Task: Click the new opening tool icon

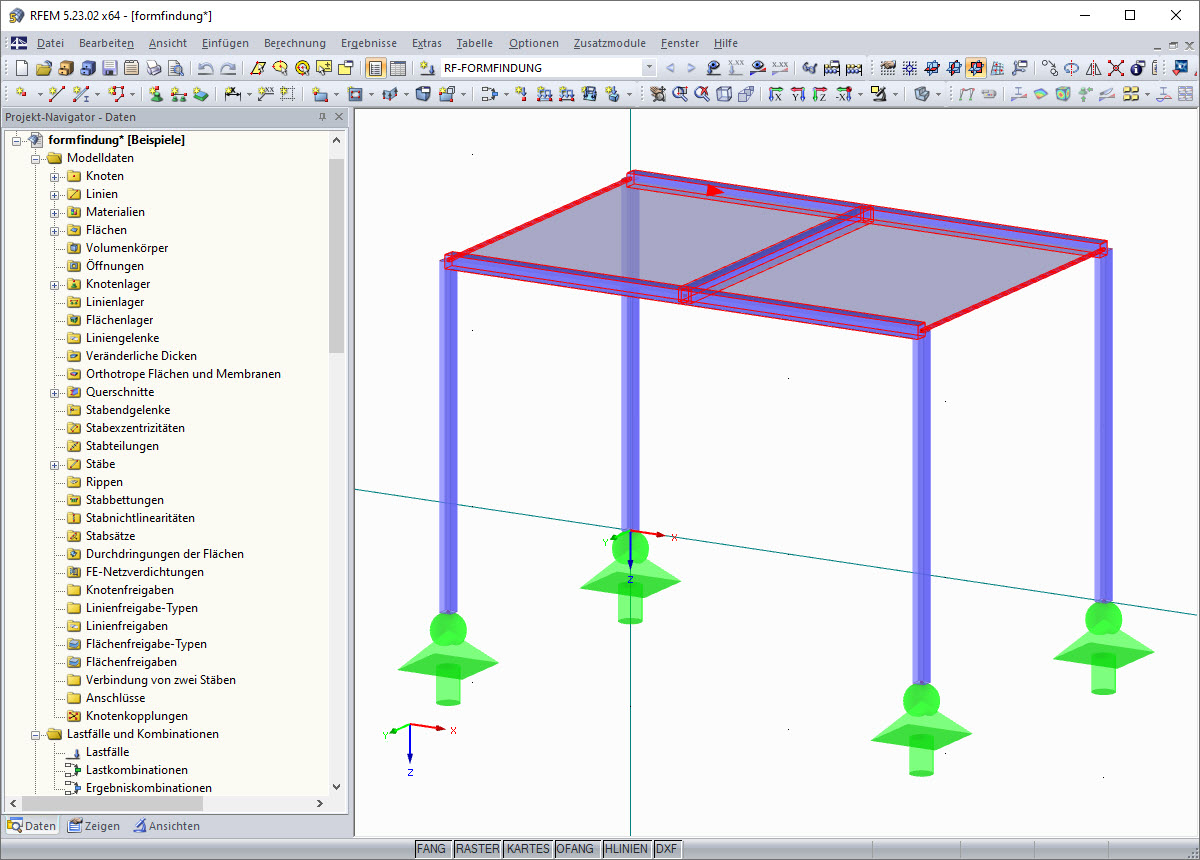Action: pyautogui.click(x=354, y=94)
